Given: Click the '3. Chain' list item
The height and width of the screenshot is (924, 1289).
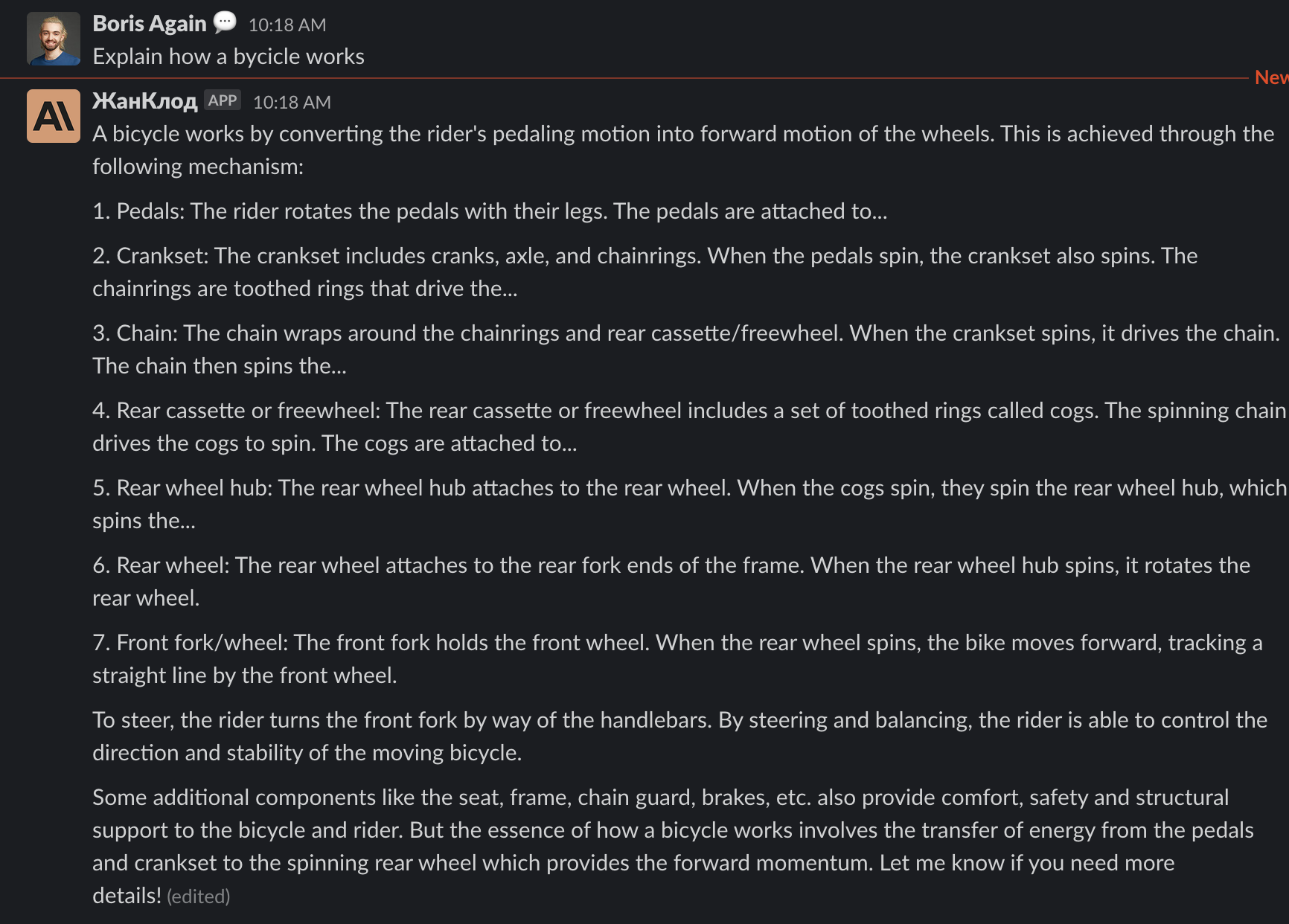Looking at the screenshot, I should click(686, 350).
